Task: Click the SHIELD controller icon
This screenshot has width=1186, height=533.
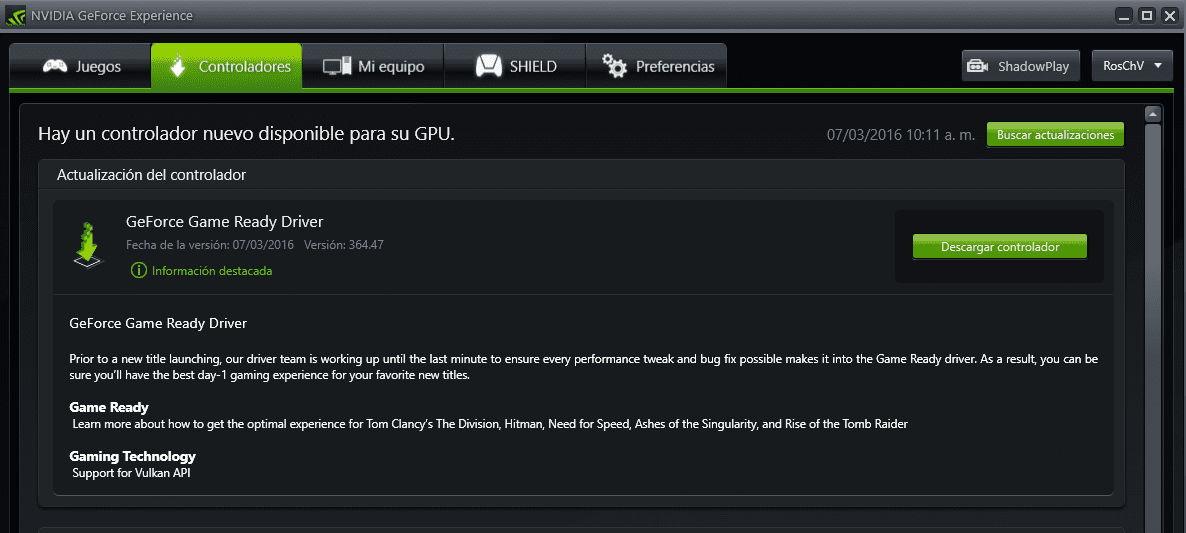Action: 489,67
